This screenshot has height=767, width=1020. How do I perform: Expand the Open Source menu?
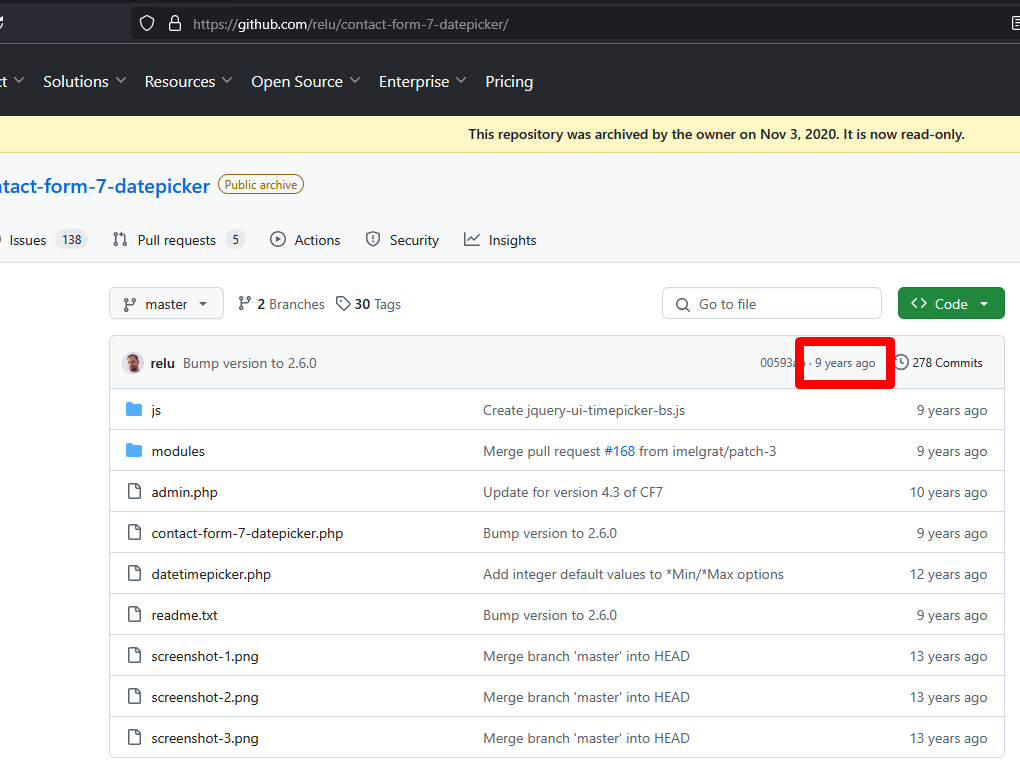coord(305,82)
